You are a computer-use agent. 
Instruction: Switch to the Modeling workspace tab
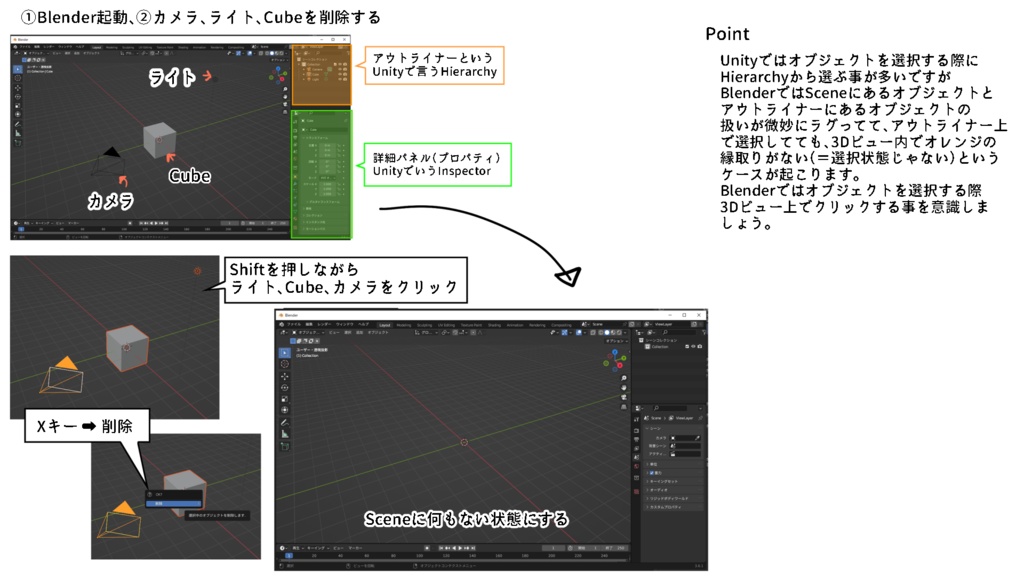coord(402,324)
